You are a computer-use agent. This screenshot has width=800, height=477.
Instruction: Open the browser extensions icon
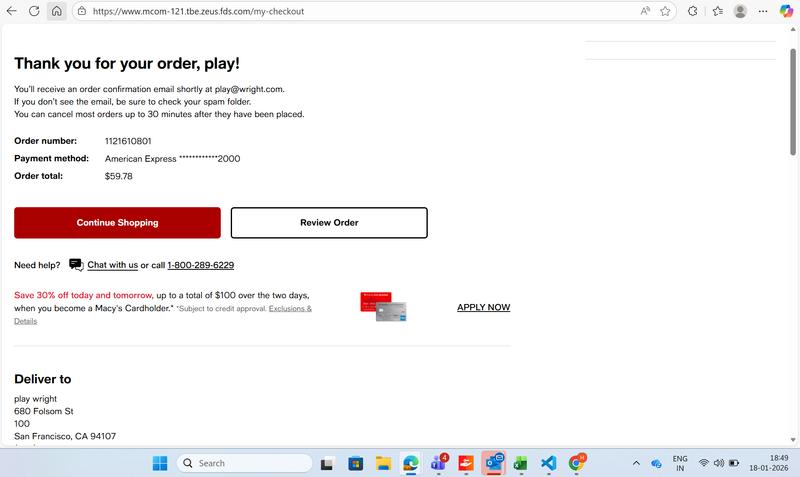[693, 11]
